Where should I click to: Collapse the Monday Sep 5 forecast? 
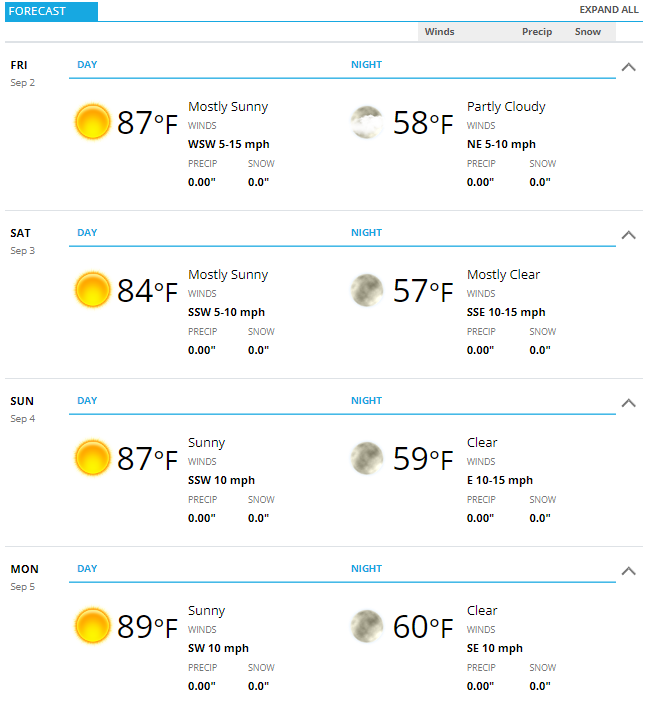tap(628, 571)
